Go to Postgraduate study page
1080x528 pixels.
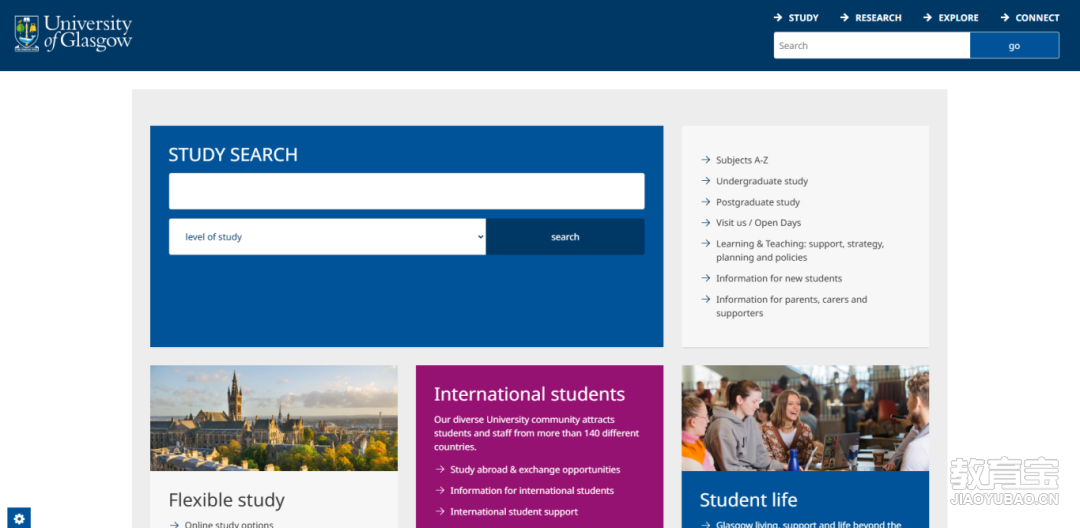point(758,202)
